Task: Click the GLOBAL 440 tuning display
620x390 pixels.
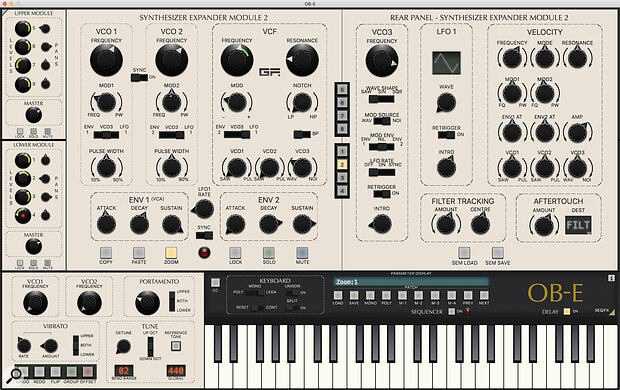Action: click(176, 371)
